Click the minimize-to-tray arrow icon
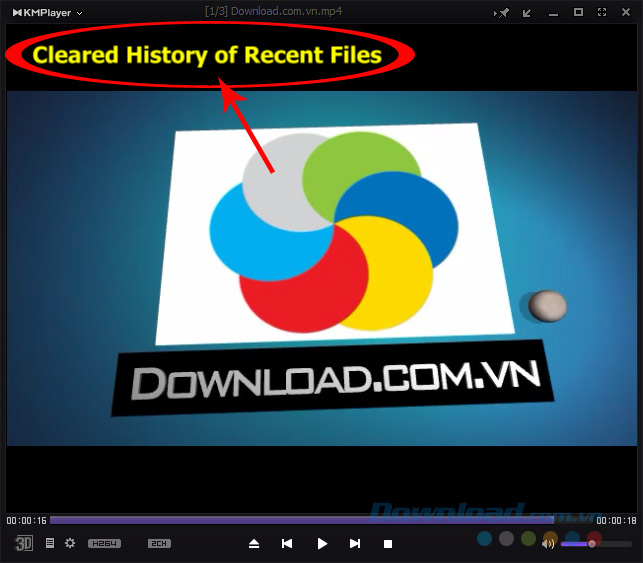Screen dimensions: 643x563 coord(527,13)
